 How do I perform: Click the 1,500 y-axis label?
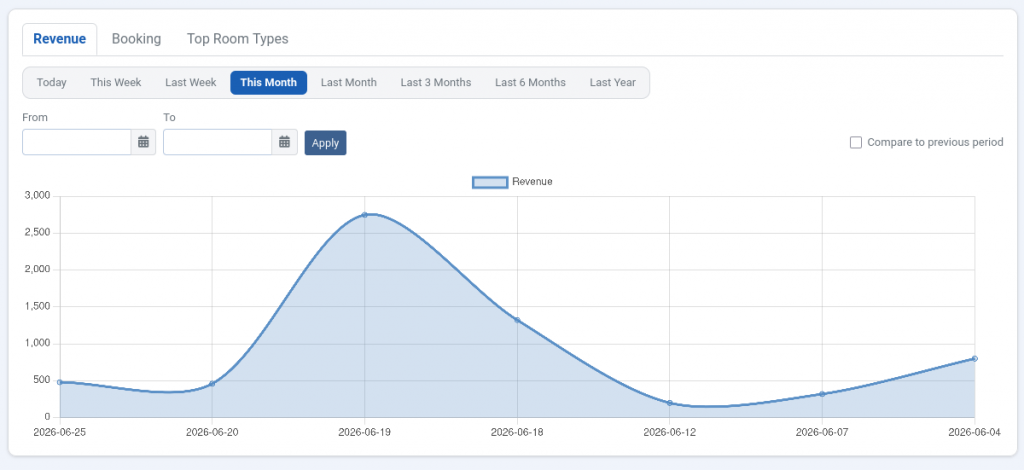pyautogui.click(x=37, y=306)
